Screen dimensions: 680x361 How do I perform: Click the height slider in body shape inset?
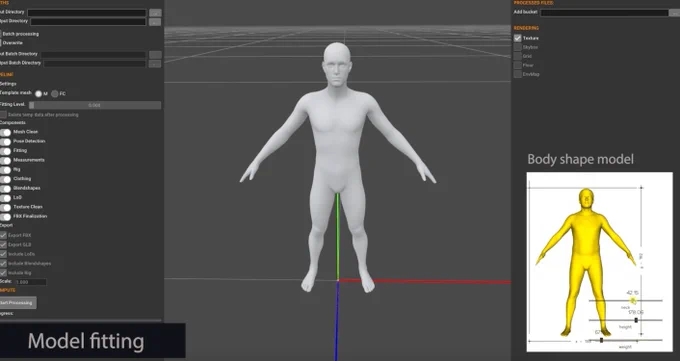625,320
